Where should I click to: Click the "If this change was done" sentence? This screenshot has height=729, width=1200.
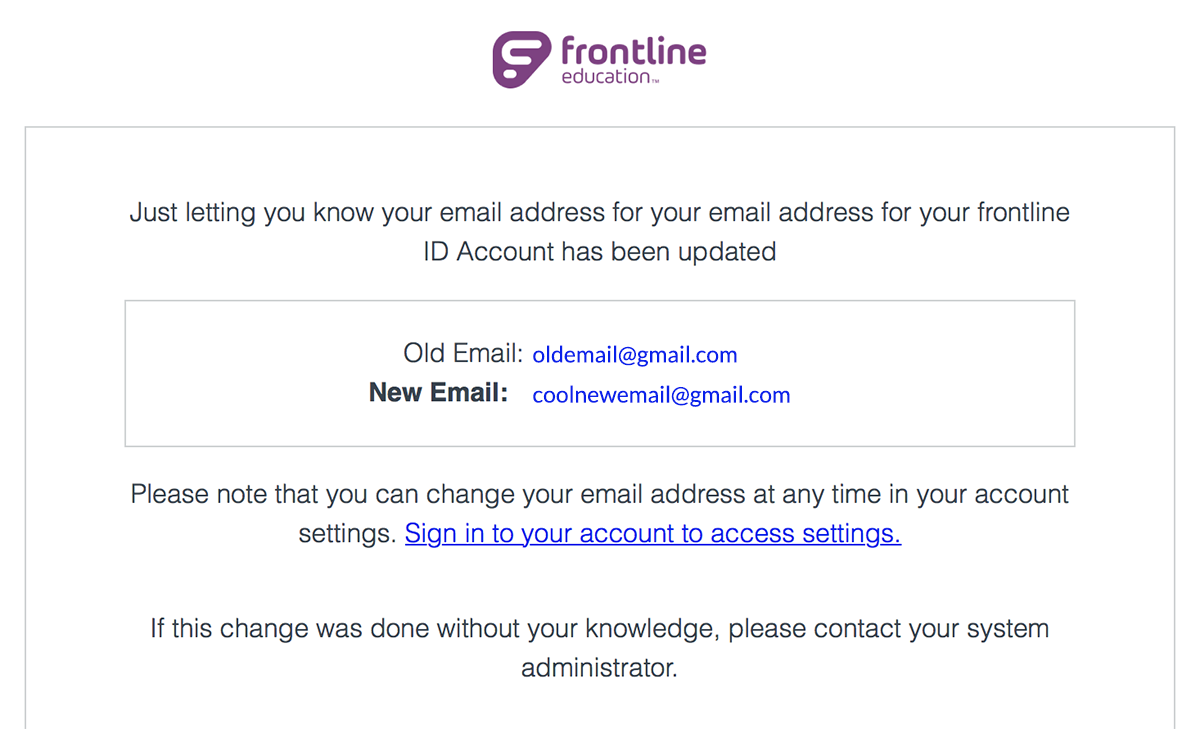point(599,630)
